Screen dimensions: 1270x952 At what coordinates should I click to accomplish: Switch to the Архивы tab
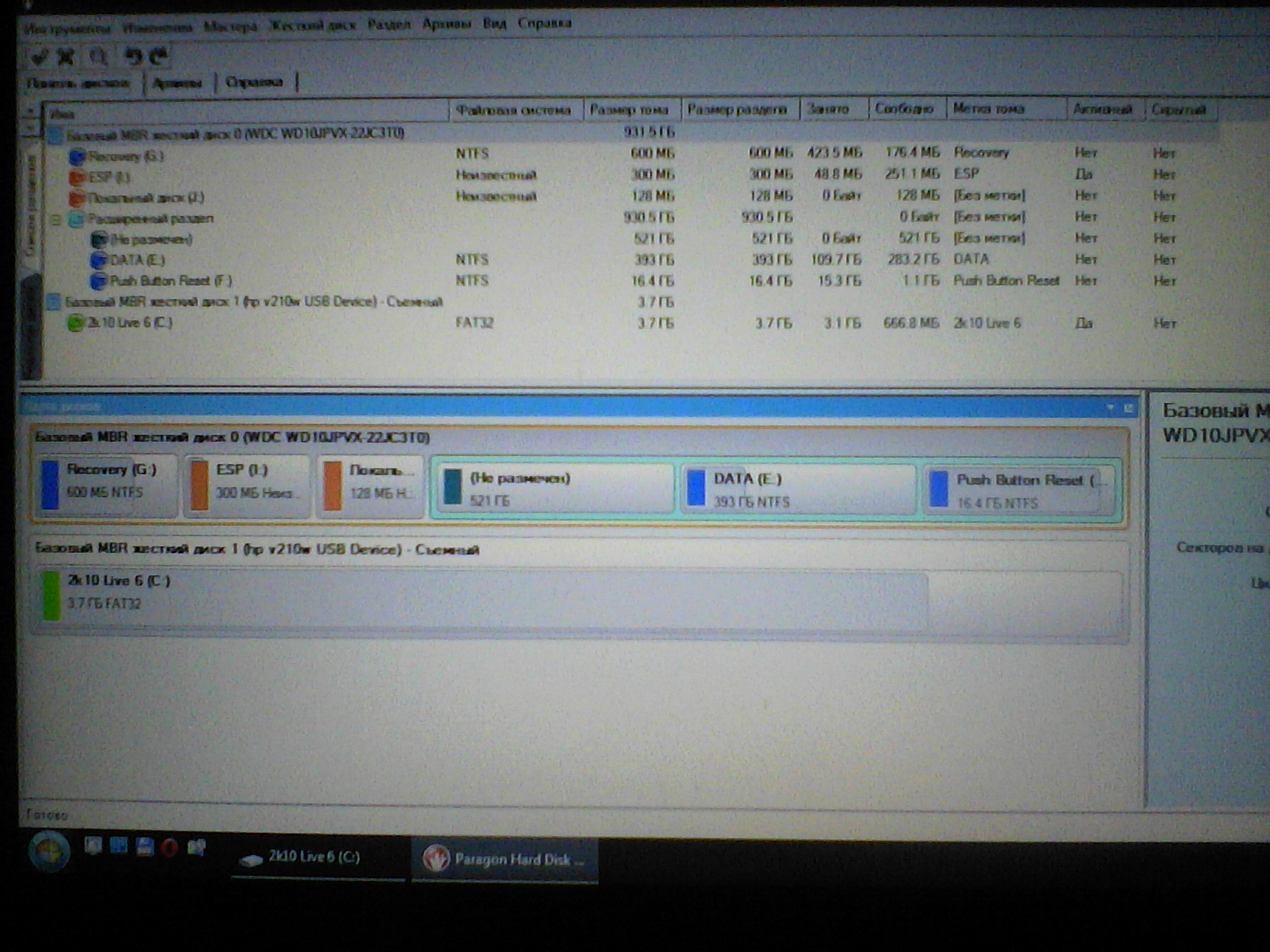coord(177,83)
